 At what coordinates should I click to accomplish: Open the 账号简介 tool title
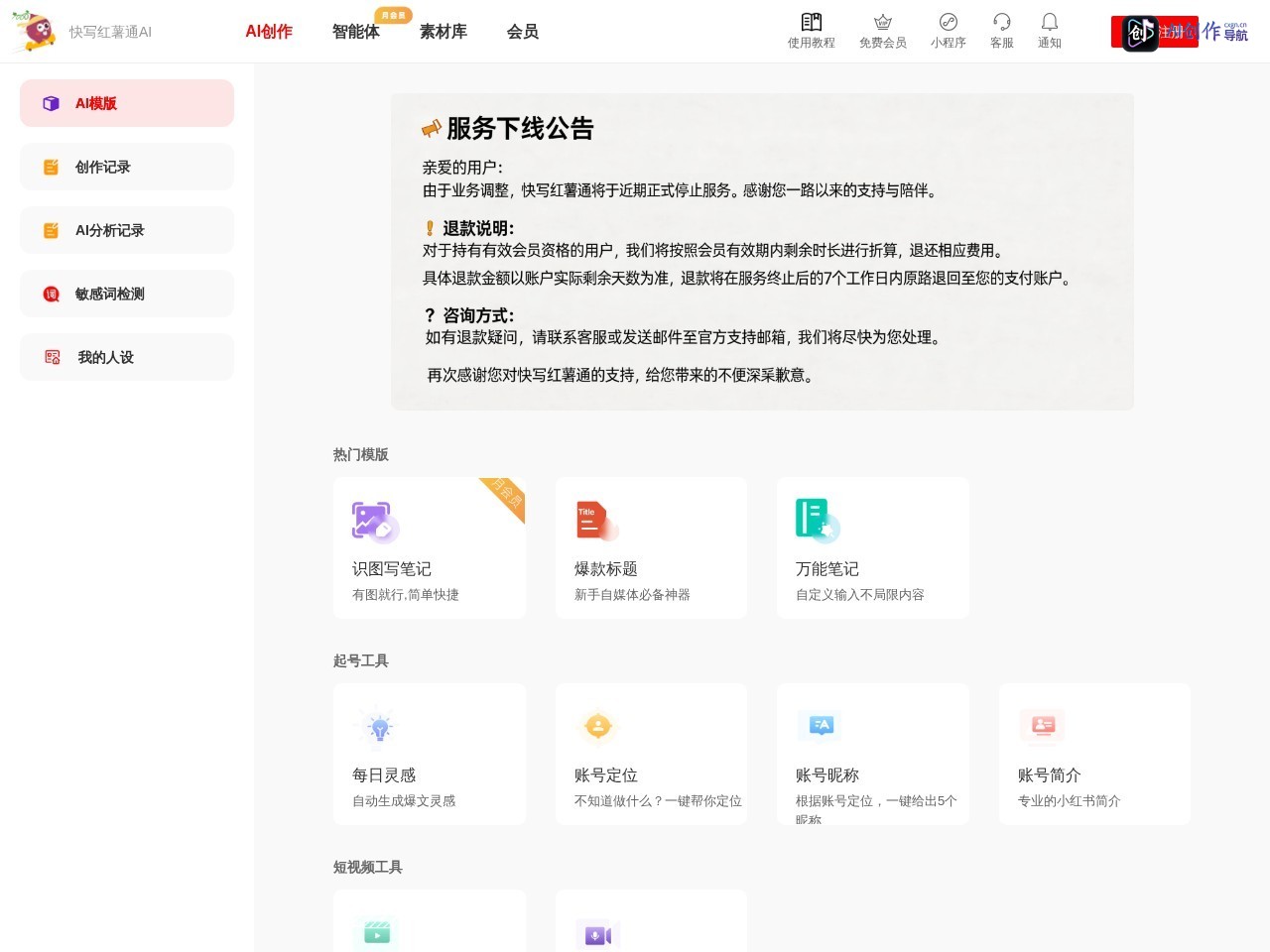(1050, 775)
